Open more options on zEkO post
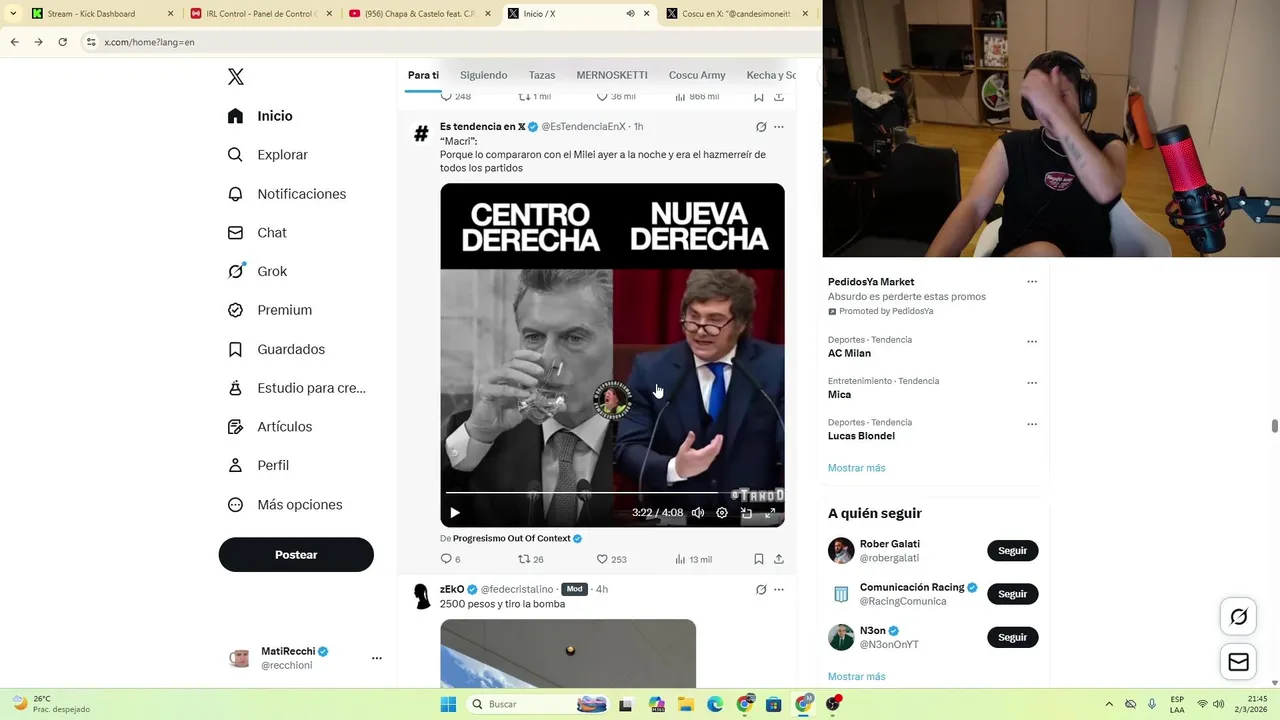This screenshot has height=720, width=1280. click(779, 589)
